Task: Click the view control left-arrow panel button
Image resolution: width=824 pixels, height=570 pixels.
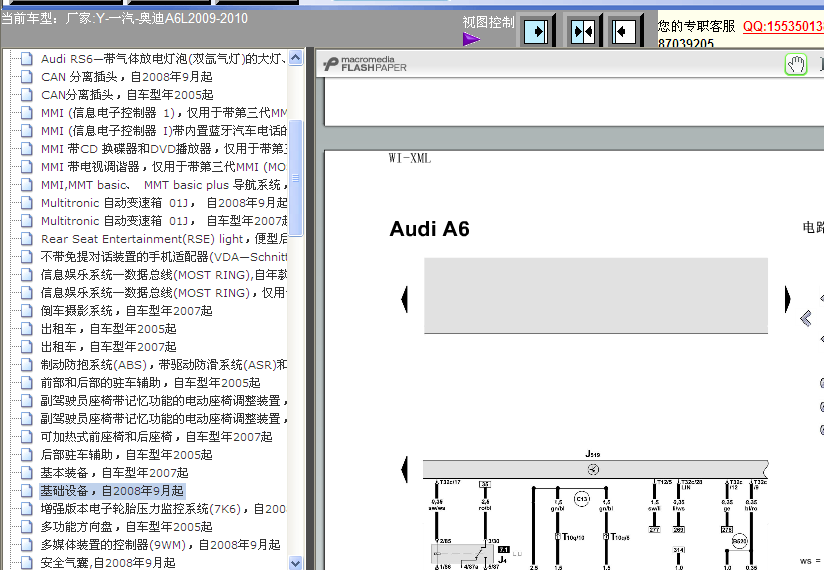Action: pos(624,32)
